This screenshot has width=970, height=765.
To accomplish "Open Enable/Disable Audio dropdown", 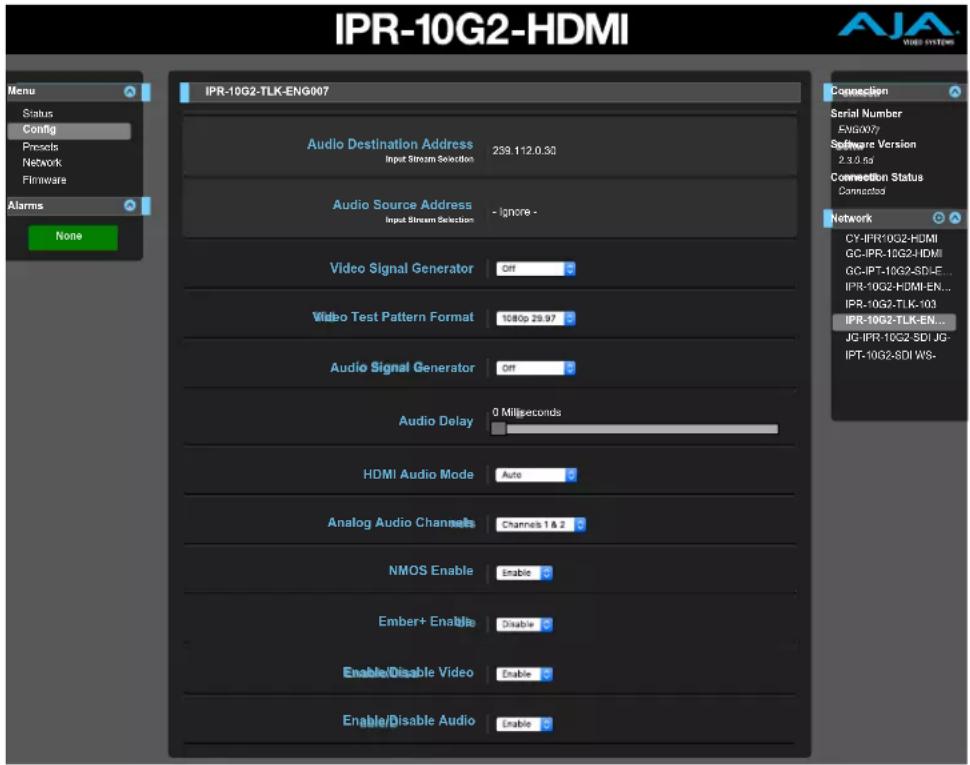I will pyautogui.click(x=525, y=724).
